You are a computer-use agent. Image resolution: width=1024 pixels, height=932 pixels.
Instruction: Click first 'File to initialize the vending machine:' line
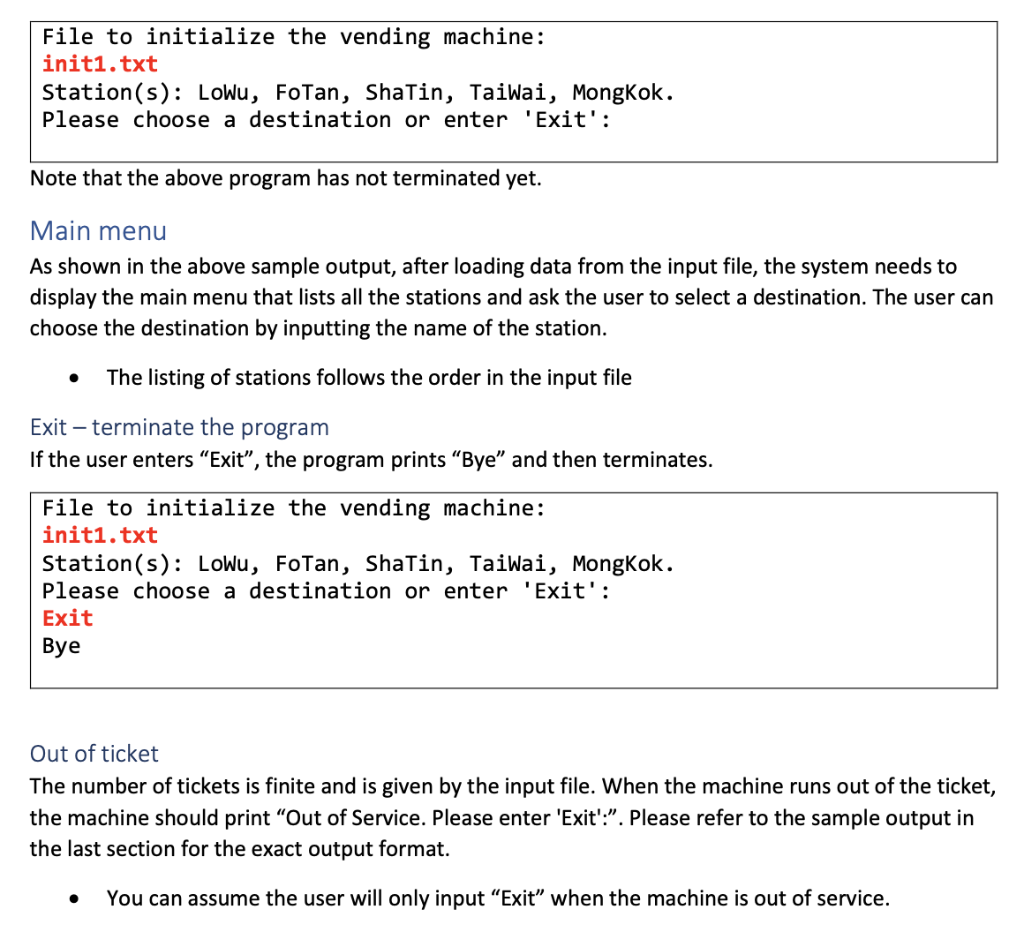pos(294,37)
